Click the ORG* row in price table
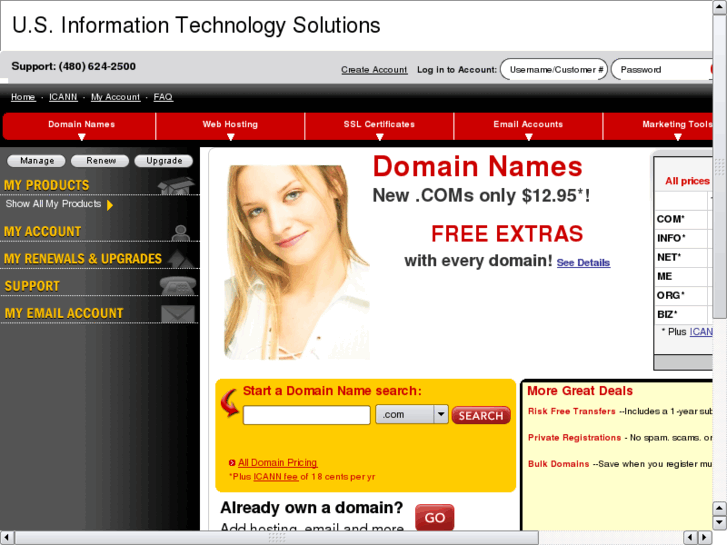Viewport: 727px width, 545px height. coord(683,295)
